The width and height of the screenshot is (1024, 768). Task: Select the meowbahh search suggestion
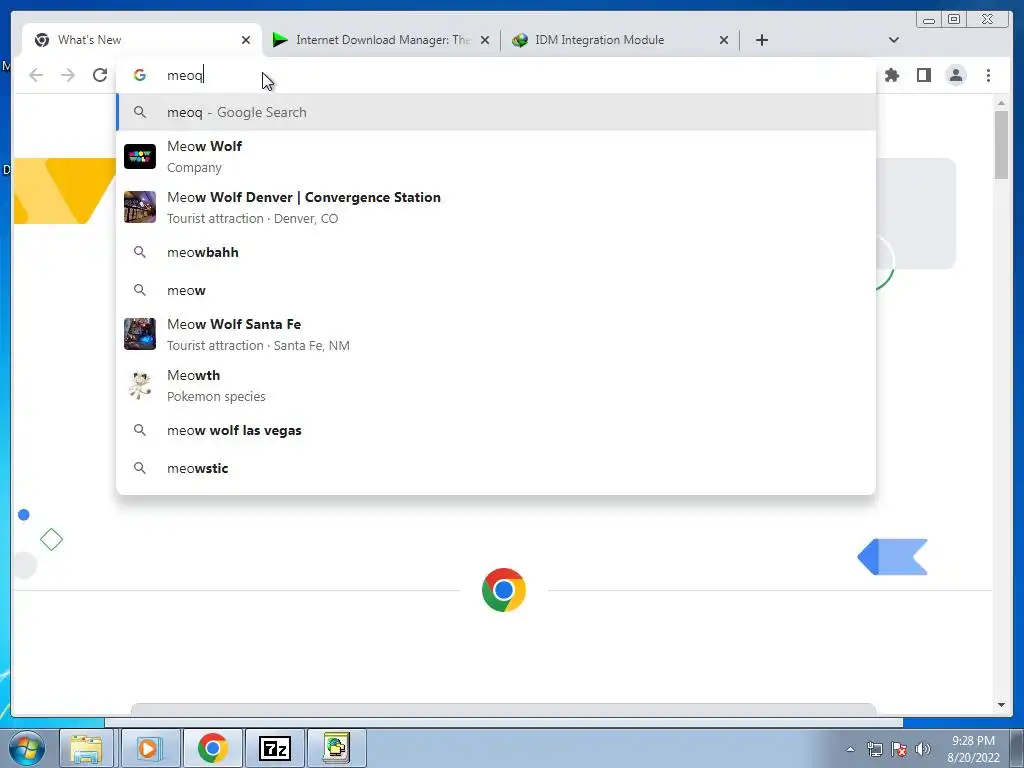496,252
